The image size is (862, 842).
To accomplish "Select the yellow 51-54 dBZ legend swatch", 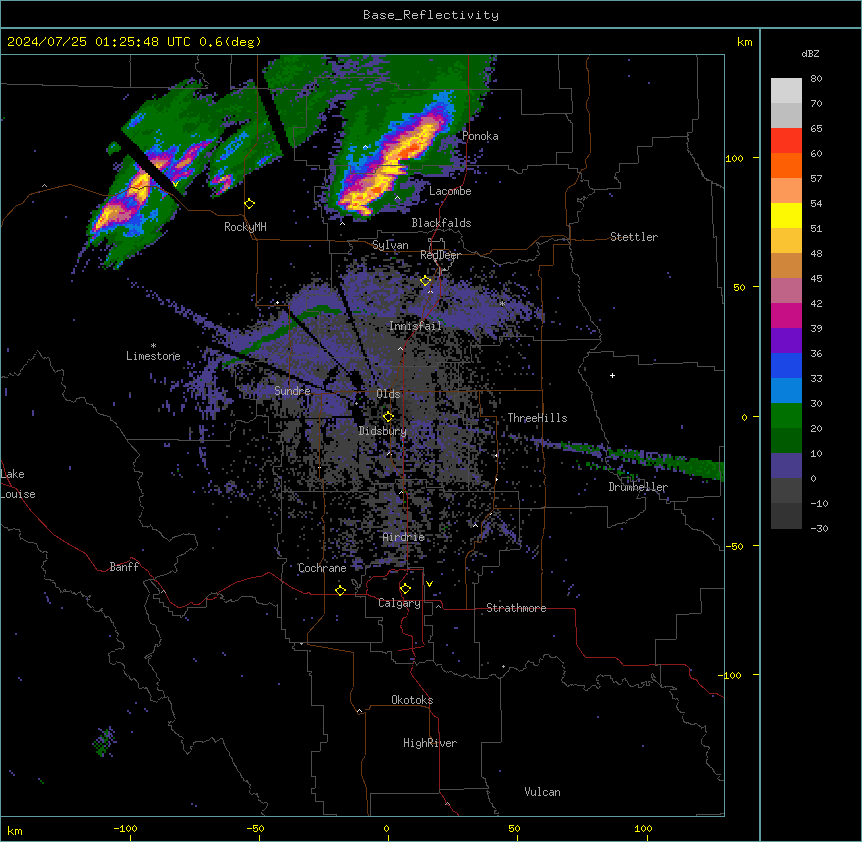I will [x=786, y=215].
